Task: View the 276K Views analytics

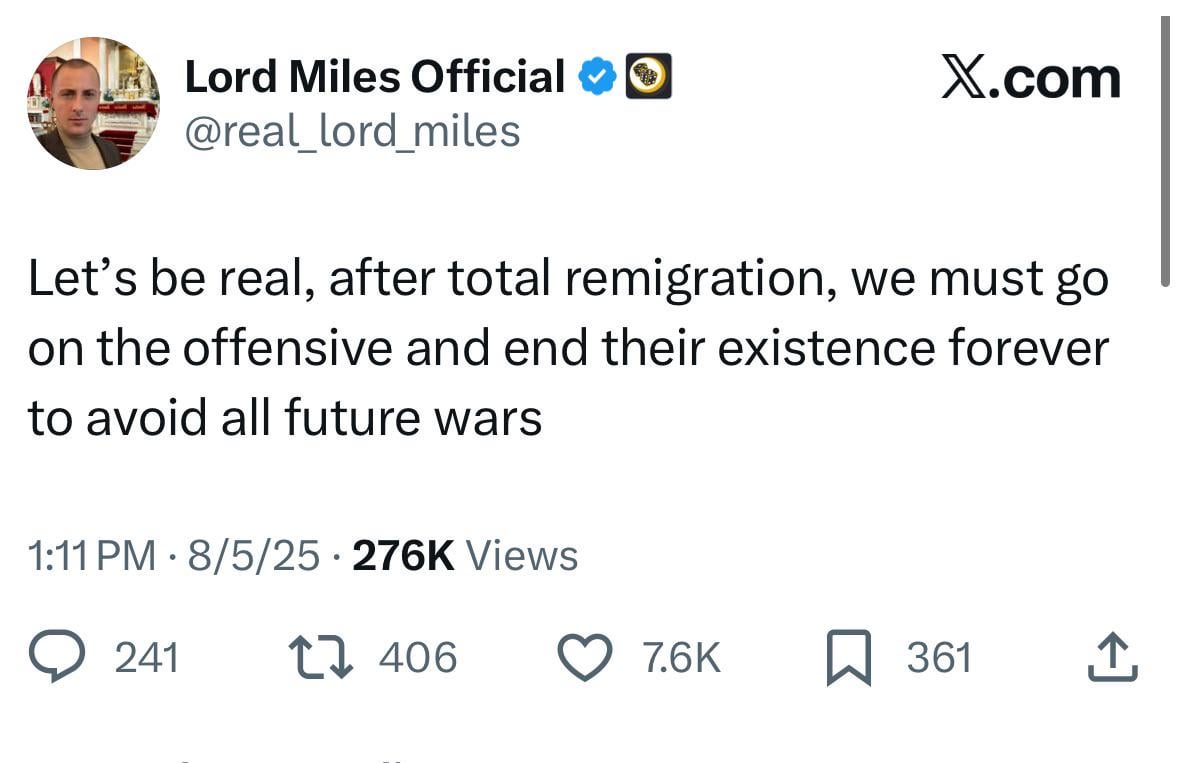Action: tap(465, 556)
